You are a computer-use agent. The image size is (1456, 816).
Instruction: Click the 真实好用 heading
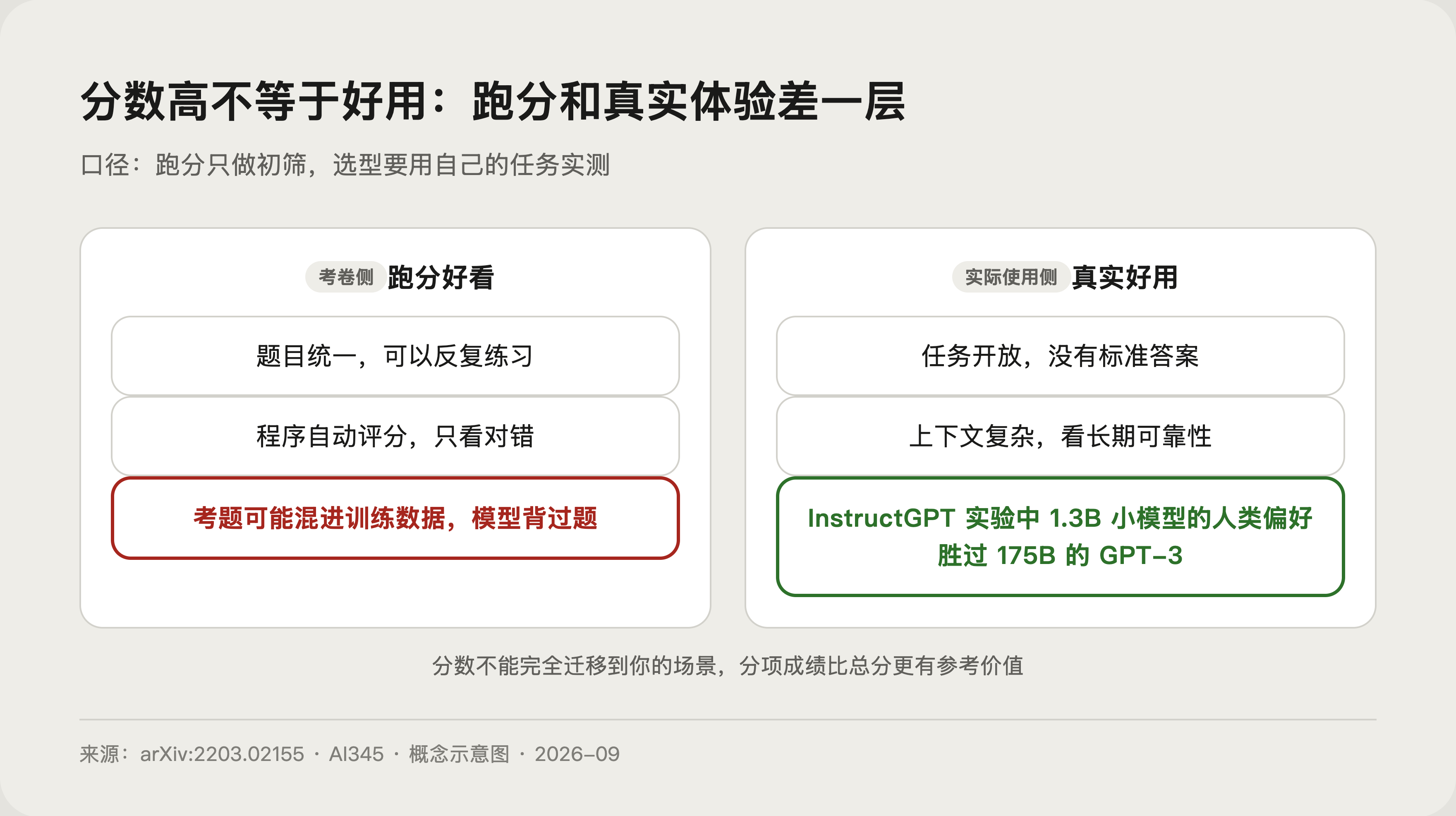1125,278
